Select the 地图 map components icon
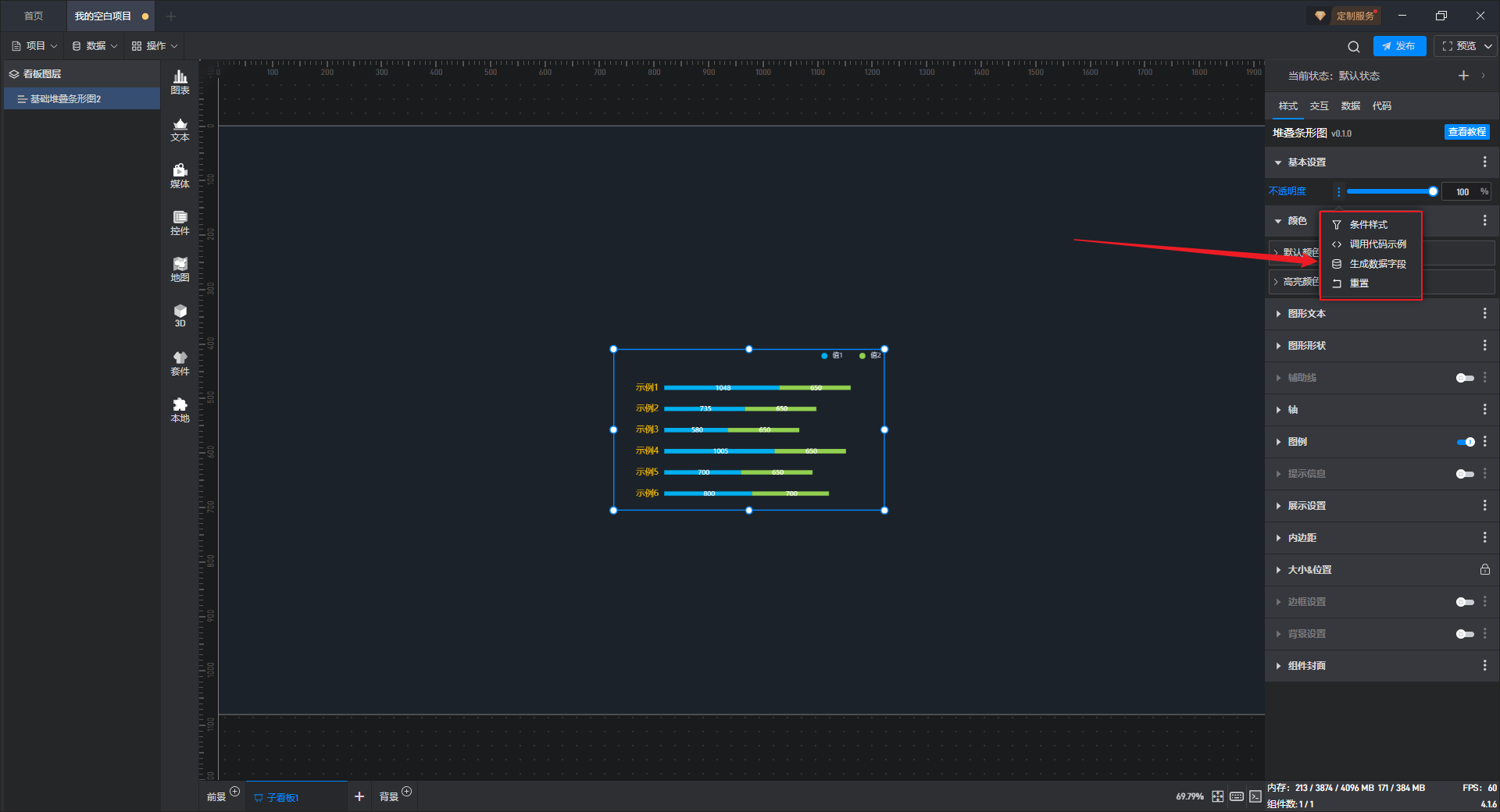 pos(180,269)
